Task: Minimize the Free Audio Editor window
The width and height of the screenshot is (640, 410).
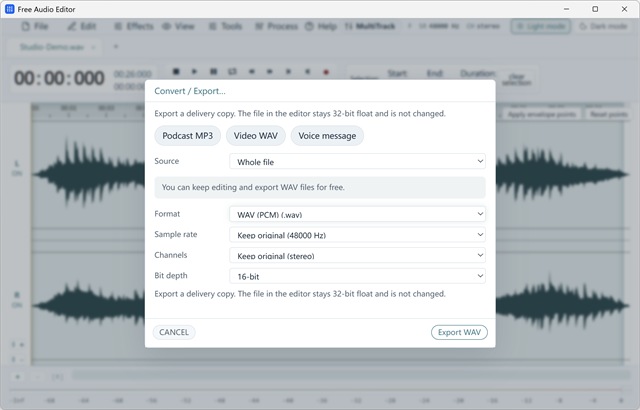Action: click(x=567, y=9)
